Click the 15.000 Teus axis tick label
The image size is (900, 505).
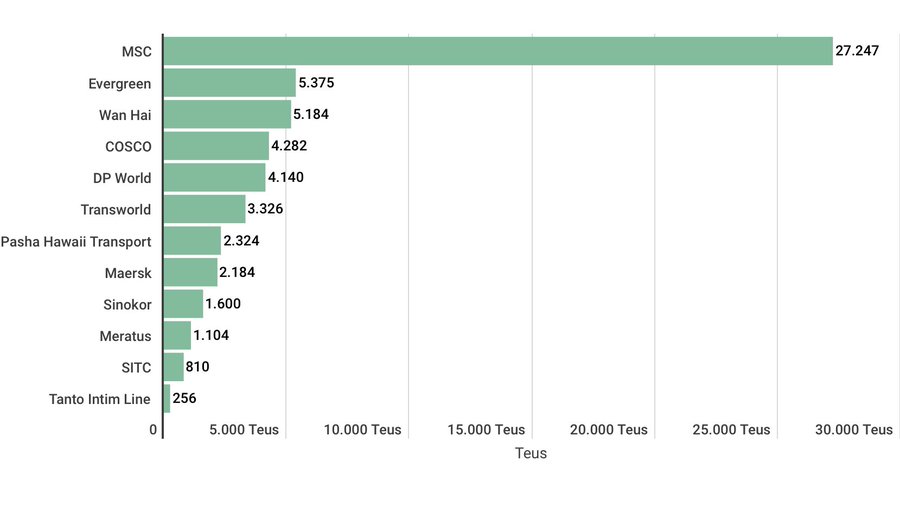[486, 430]
